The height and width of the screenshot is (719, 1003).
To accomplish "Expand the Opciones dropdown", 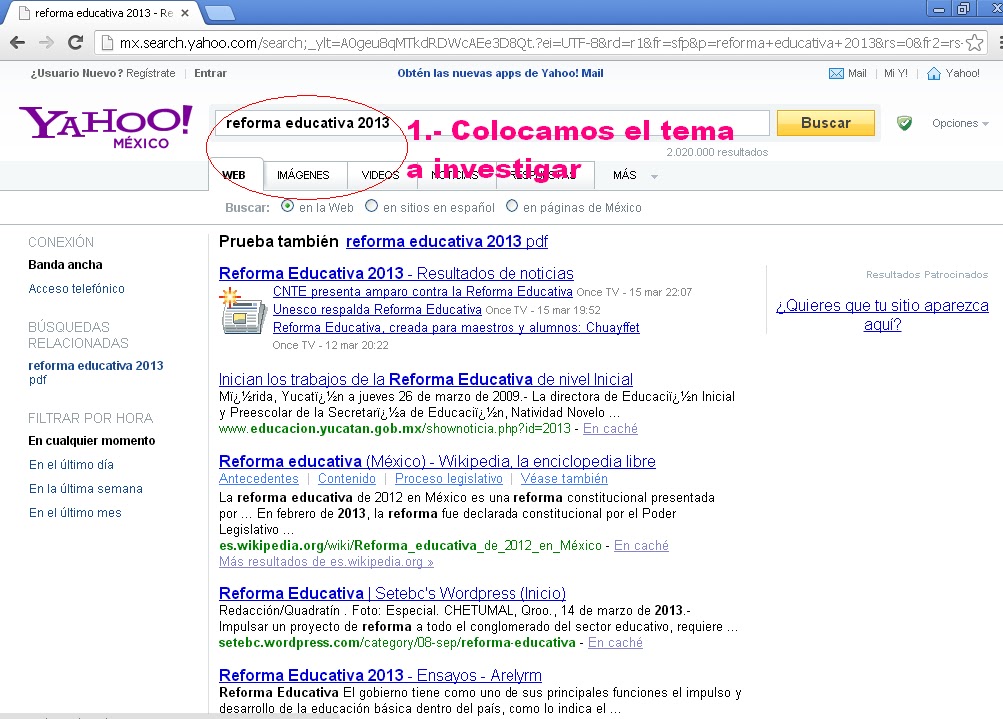I will (x=960, y=123).
